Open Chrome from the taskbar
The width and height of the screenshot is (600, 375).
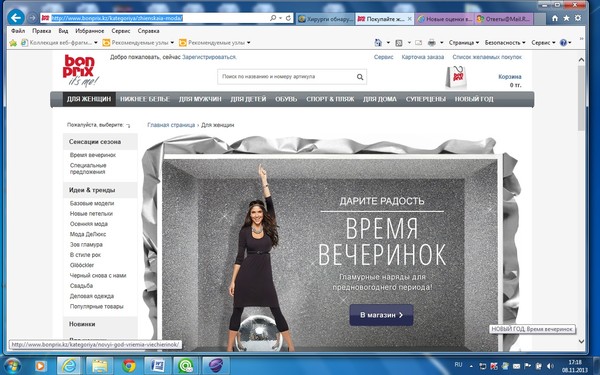(x=129, y=365)
